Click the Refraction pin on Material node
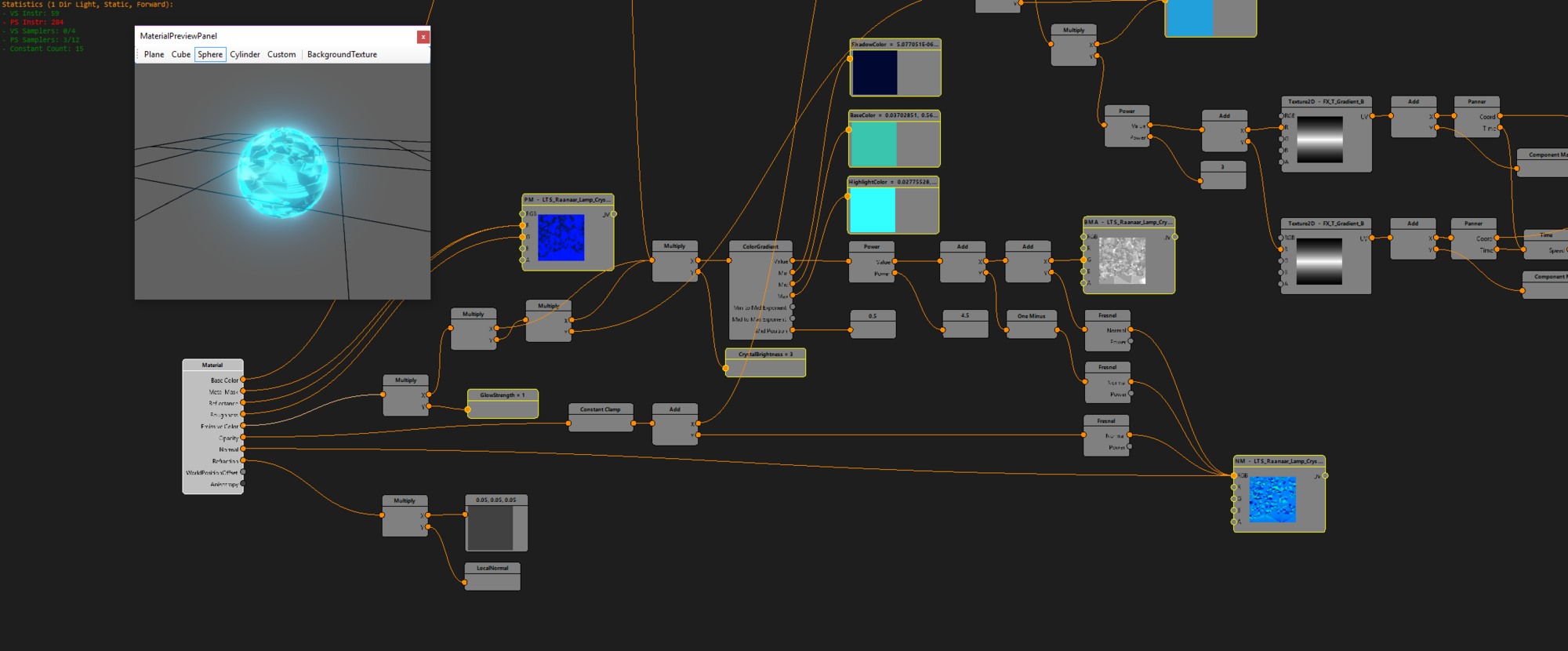This screenshot has width=1568, height=651. click(x=243, y=460)
